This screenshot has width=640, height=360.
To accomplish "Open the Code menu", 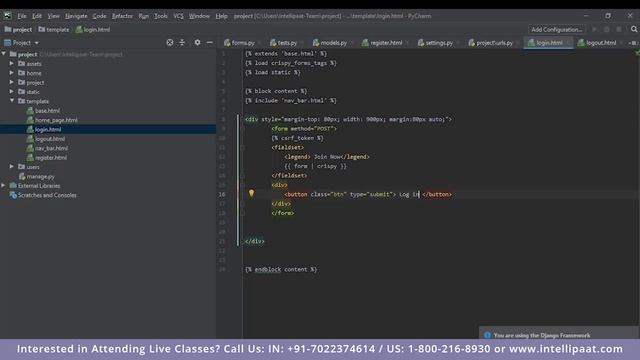I will point(99,16).
